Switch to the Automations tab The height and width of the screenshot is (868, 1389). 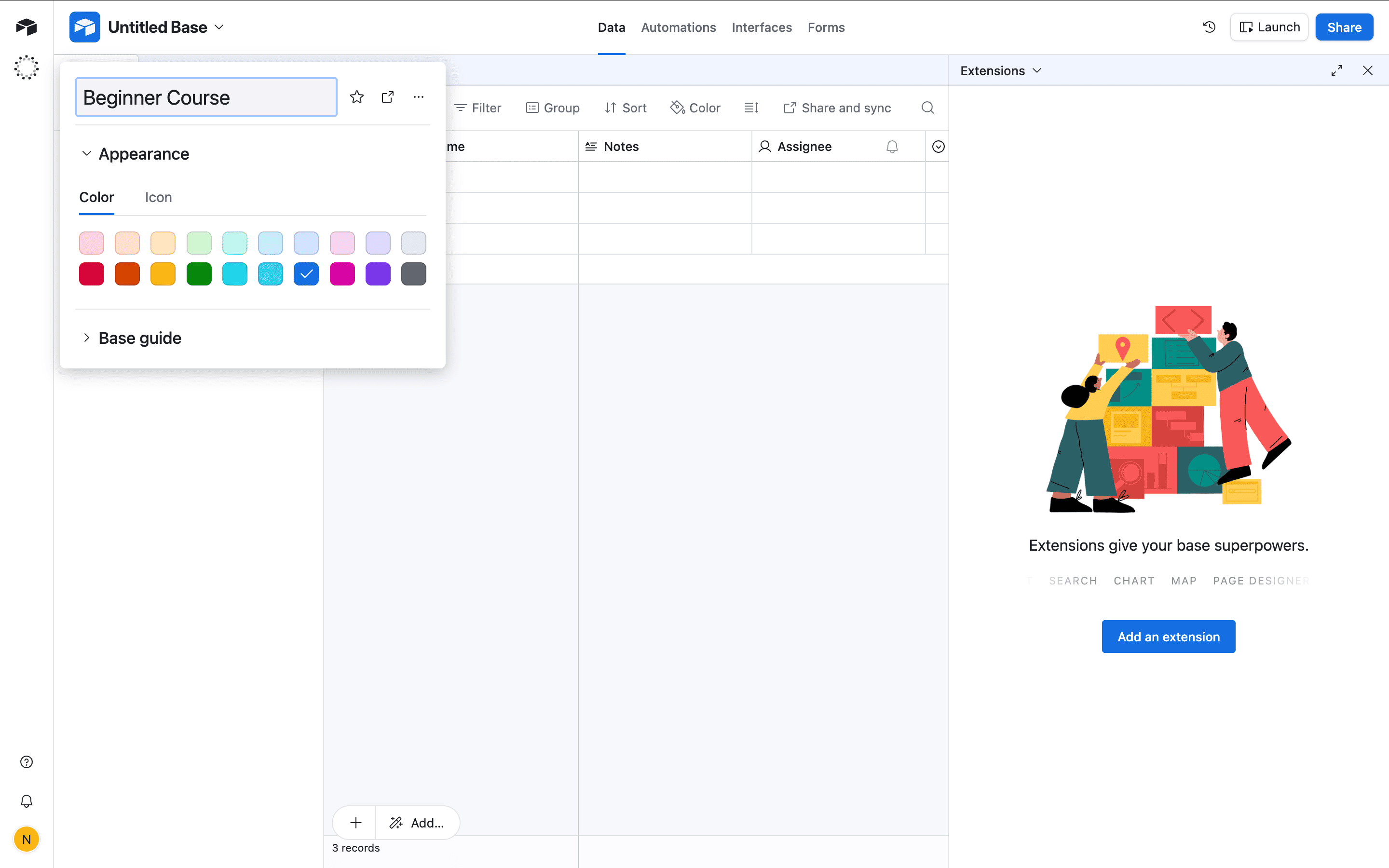click(x=679, y=27)
